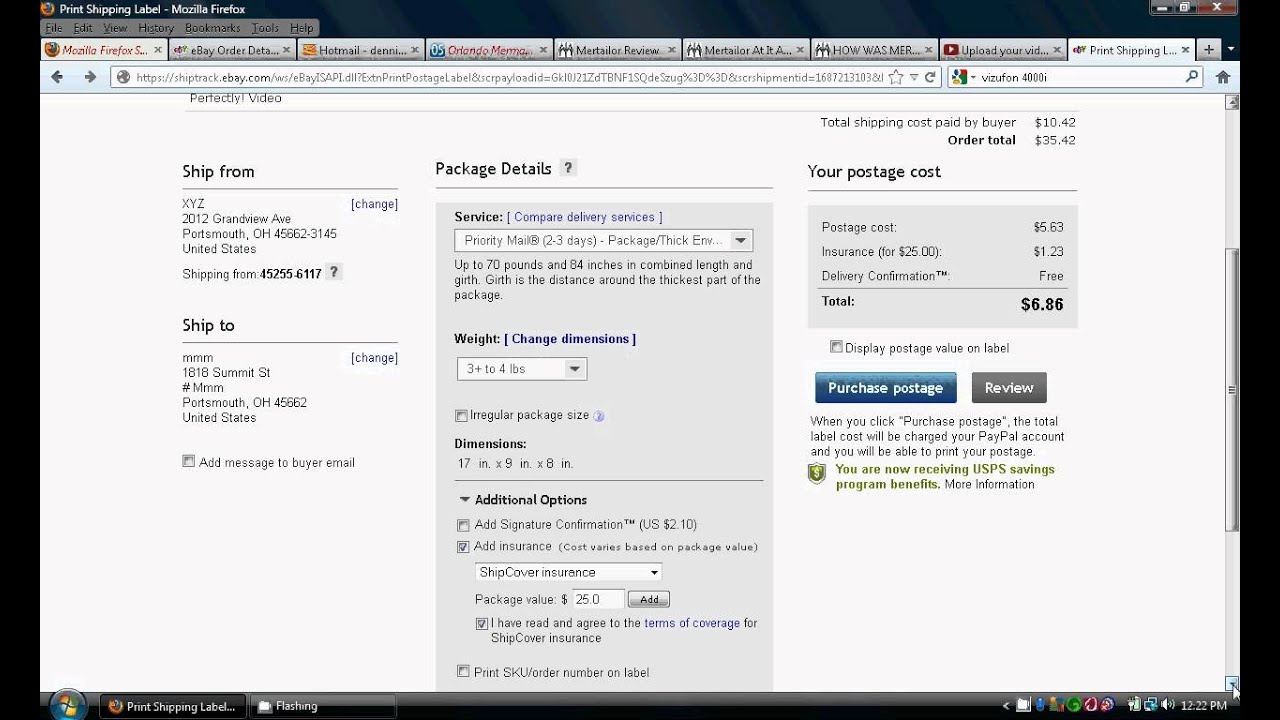Open the list all tabs dropdown arrow

pyautogui.click(x=1230, y=49)
